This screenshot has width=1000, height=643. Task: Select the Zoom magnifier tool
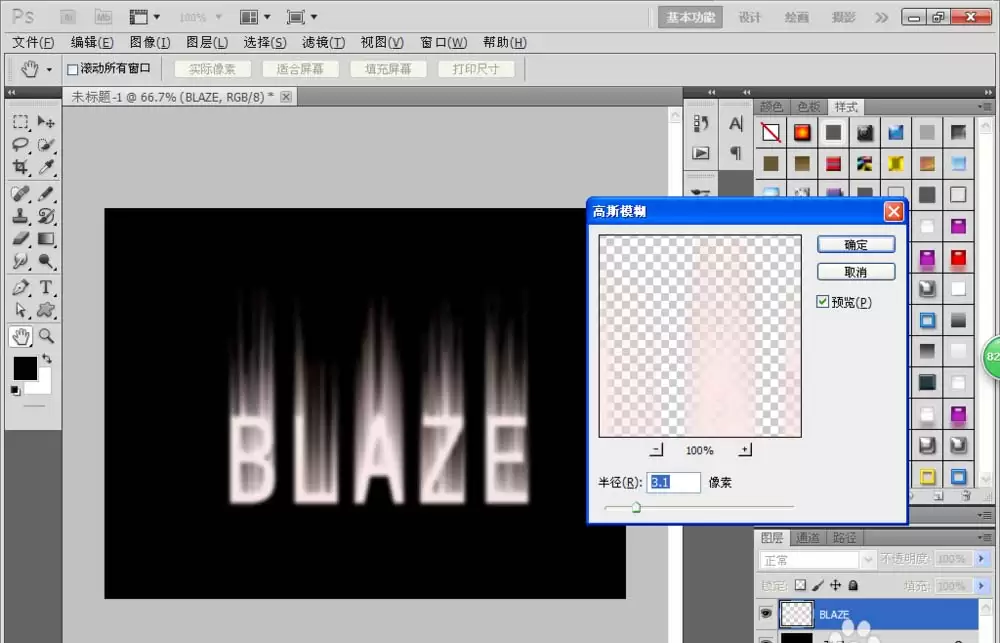(x=46, y=336)
